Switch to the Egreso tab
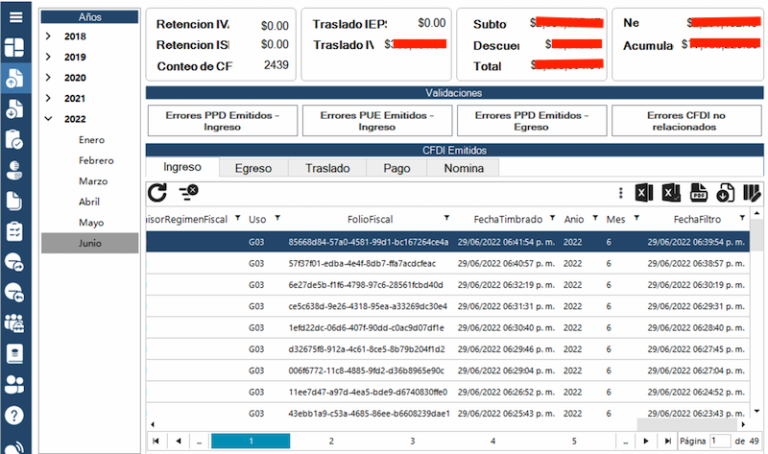Image resolution: width=768 pixels, height=454 pixels. tap(253, 168)
